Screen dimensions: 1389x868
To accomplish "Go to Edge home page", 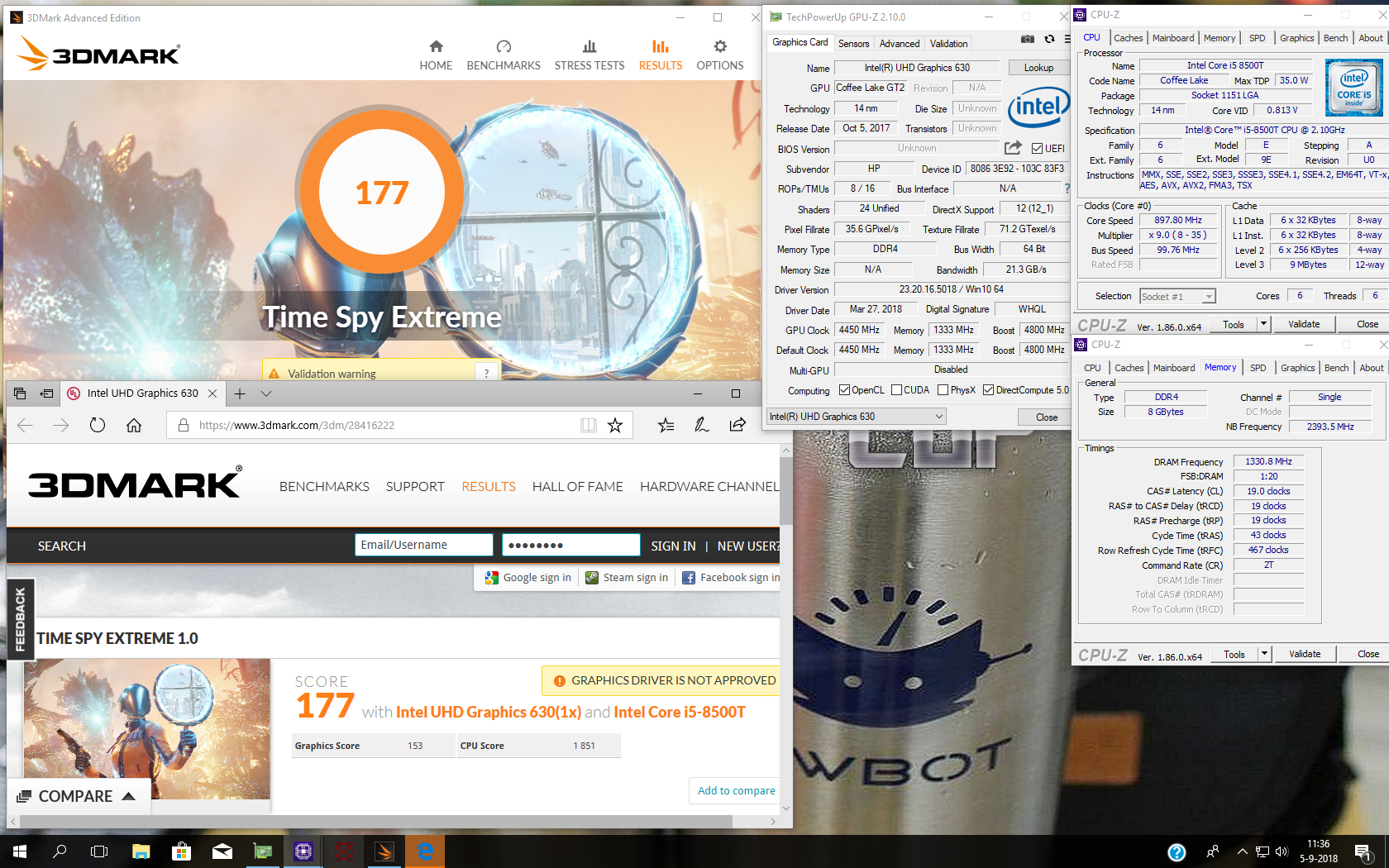I will tap(134, 425).
